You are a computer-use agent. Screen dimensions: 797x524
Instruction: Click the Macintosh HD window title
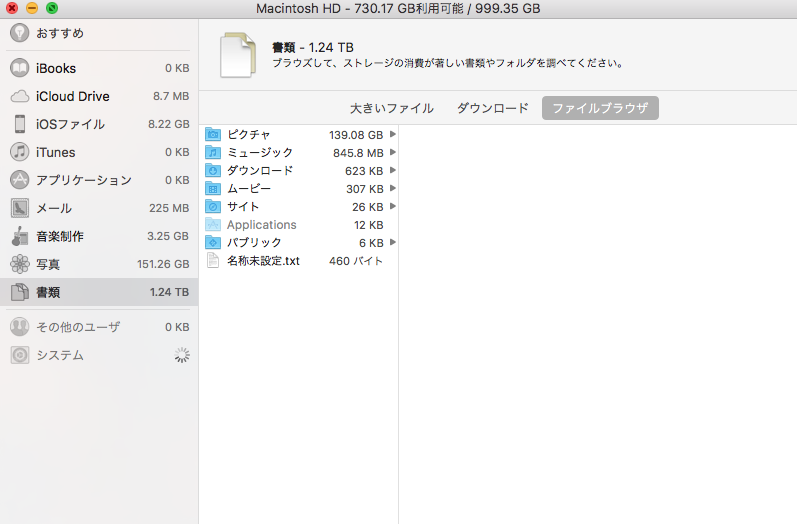[x=398, y=9]
